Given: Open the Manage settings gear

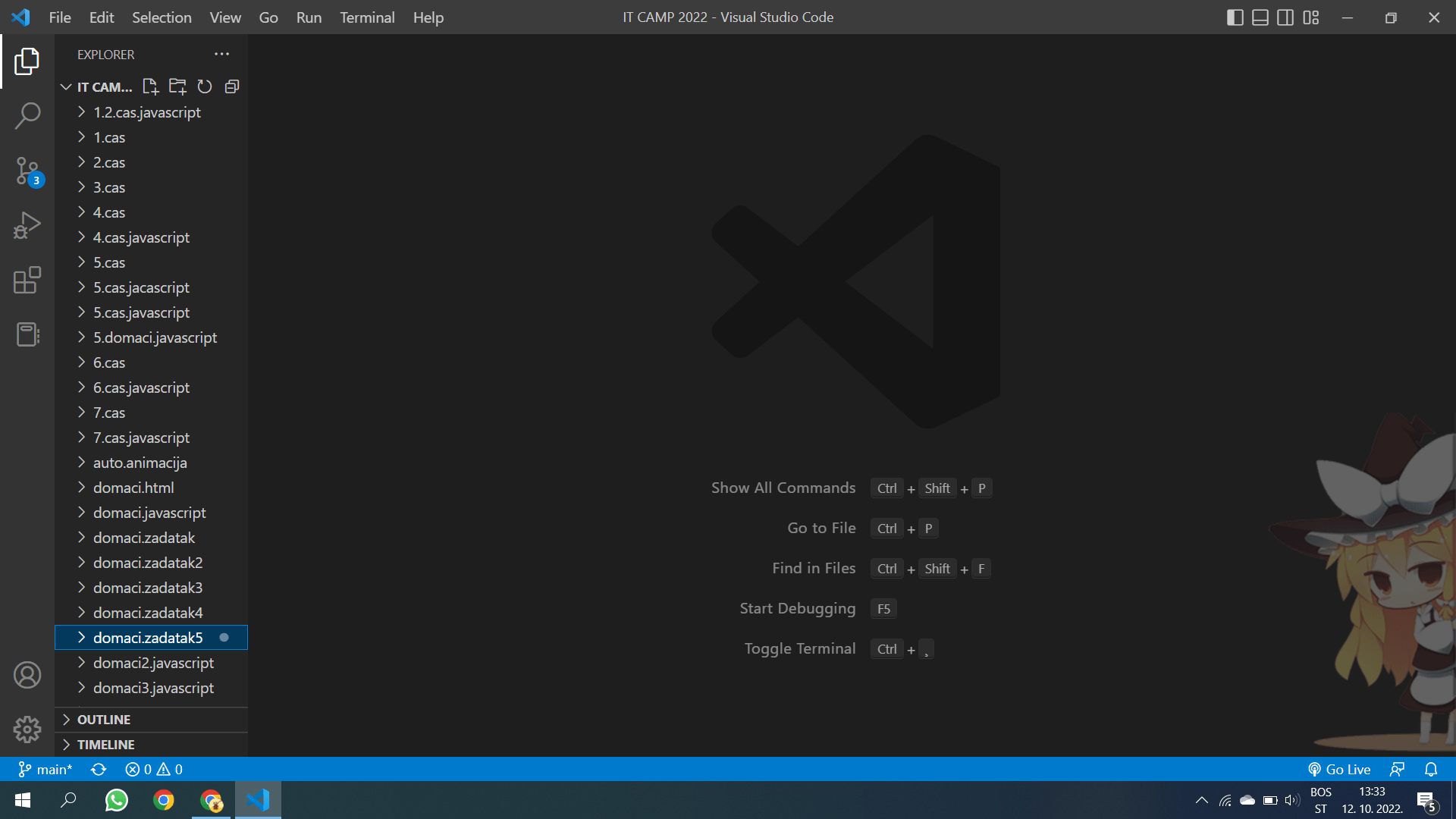Looking at the screenshot, I should click(x=27, y=729).
